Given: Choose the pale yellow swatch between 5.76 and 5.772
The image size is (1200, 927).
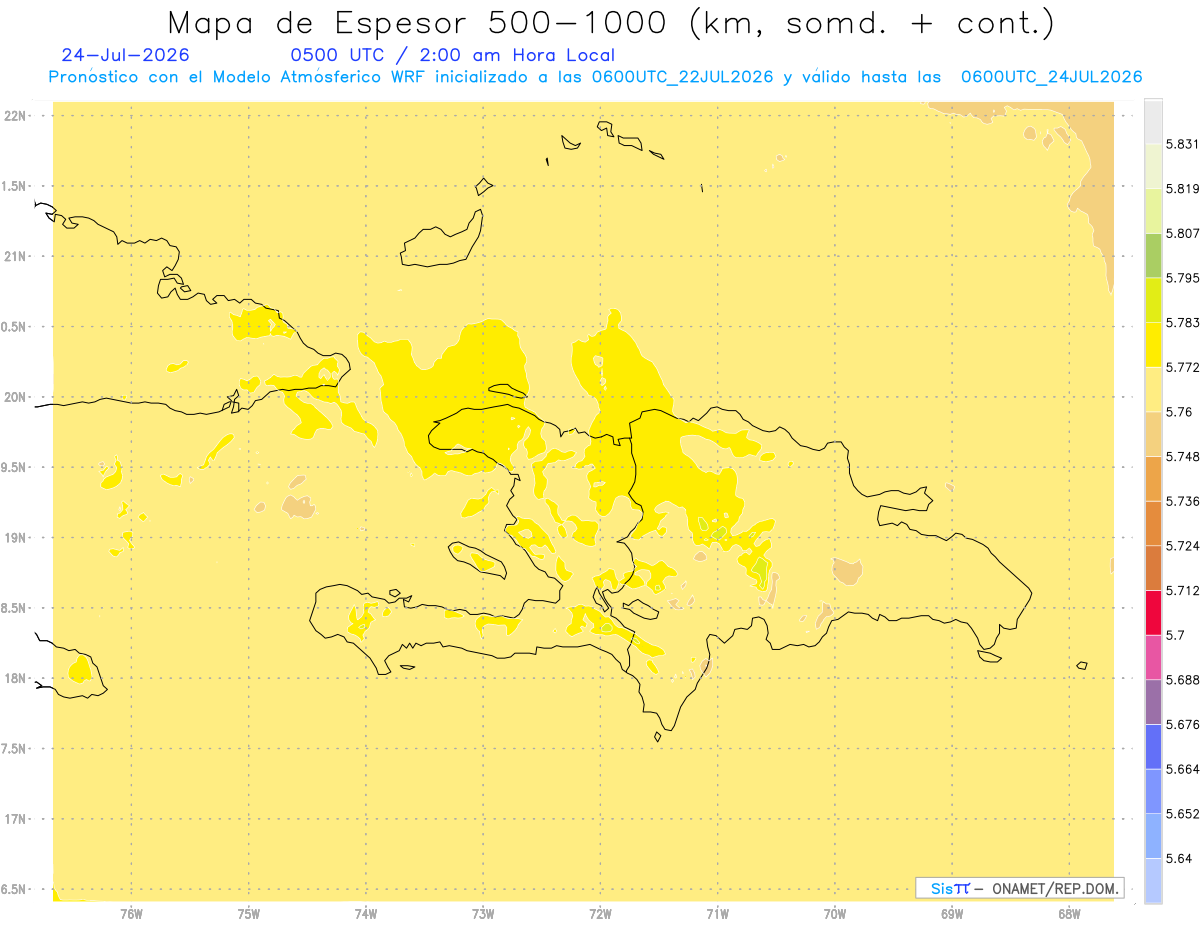Looking at the screenshot, I should (x=1153, y=389).
